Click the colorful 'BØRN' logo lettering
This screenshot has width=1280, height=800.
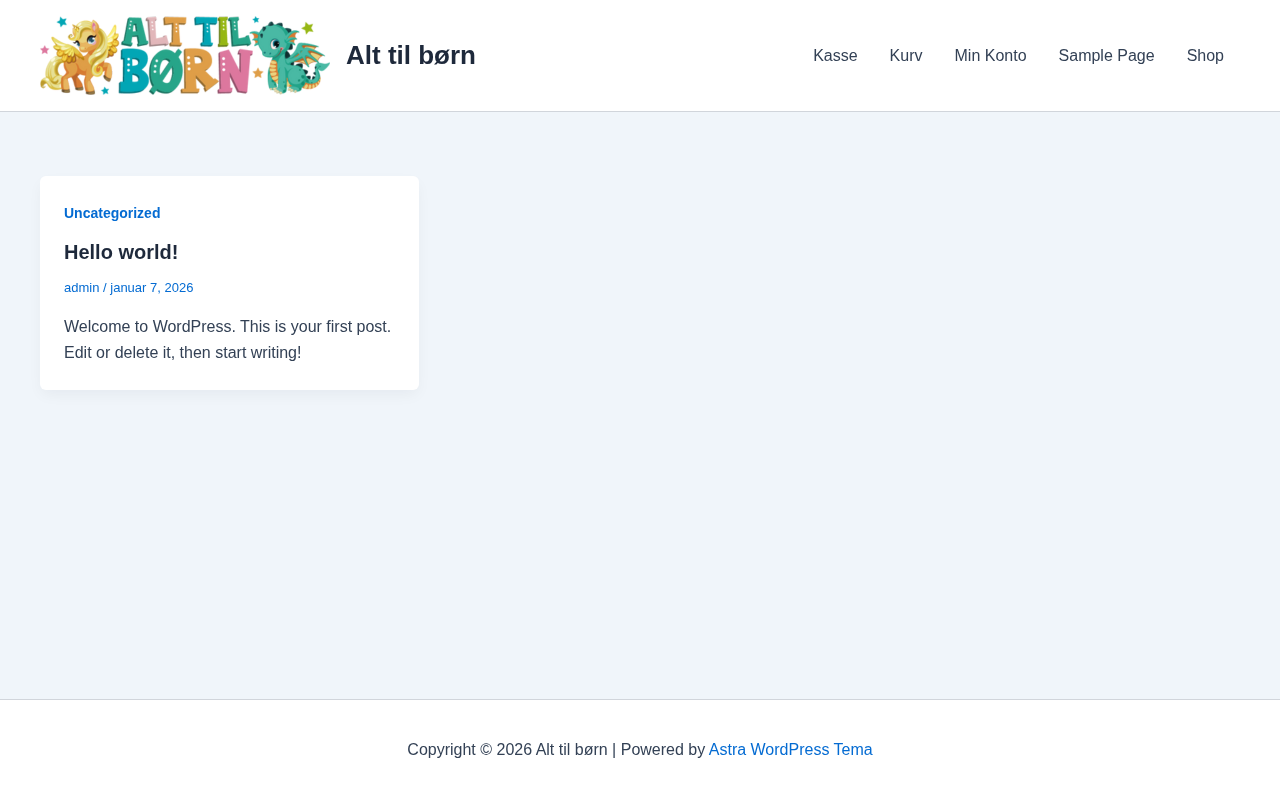point(185,72)
